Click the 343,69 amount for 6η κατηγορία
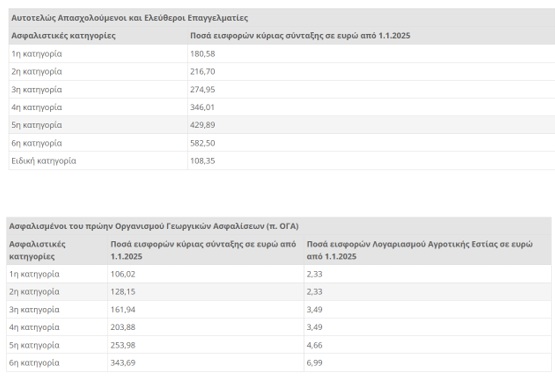Viewport: 555px width, 383px height. (x=123, y=363)
